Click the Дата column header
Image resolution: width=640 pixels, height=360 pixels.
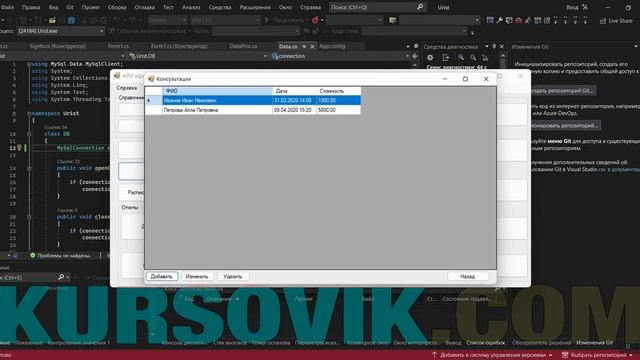click(295, 91)
